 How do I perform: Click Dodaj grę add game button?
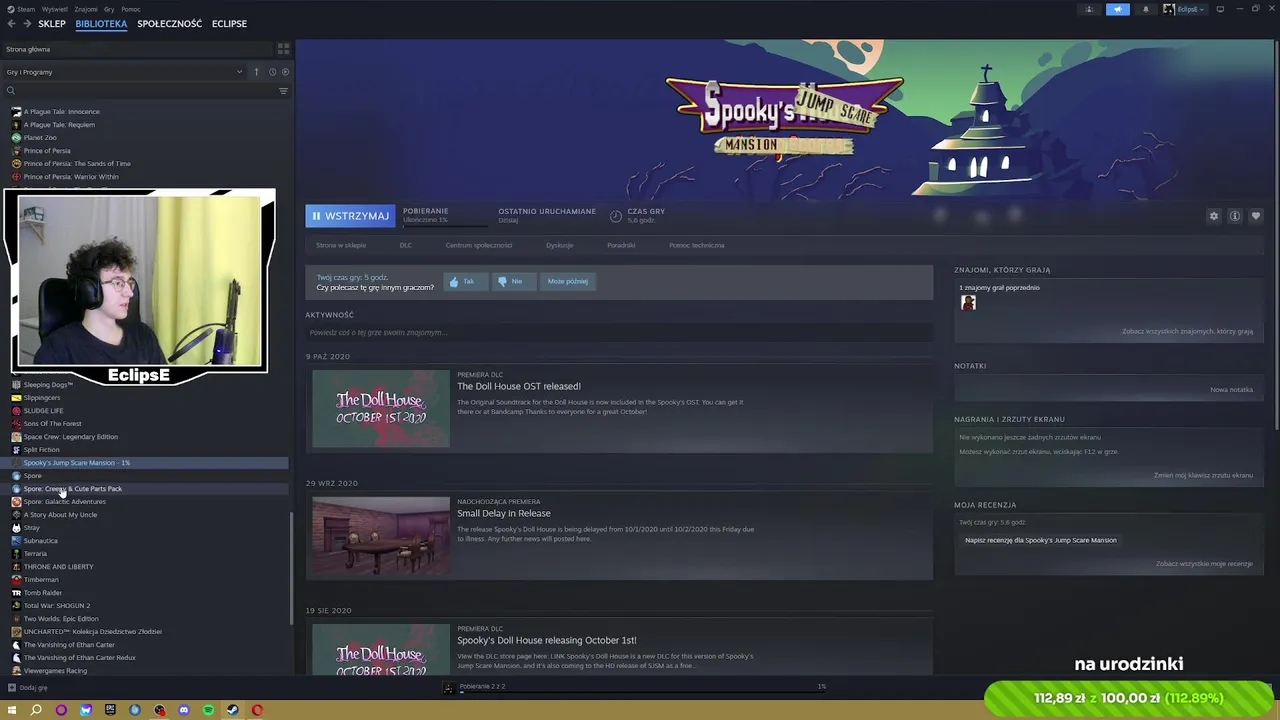coord(28,688)
